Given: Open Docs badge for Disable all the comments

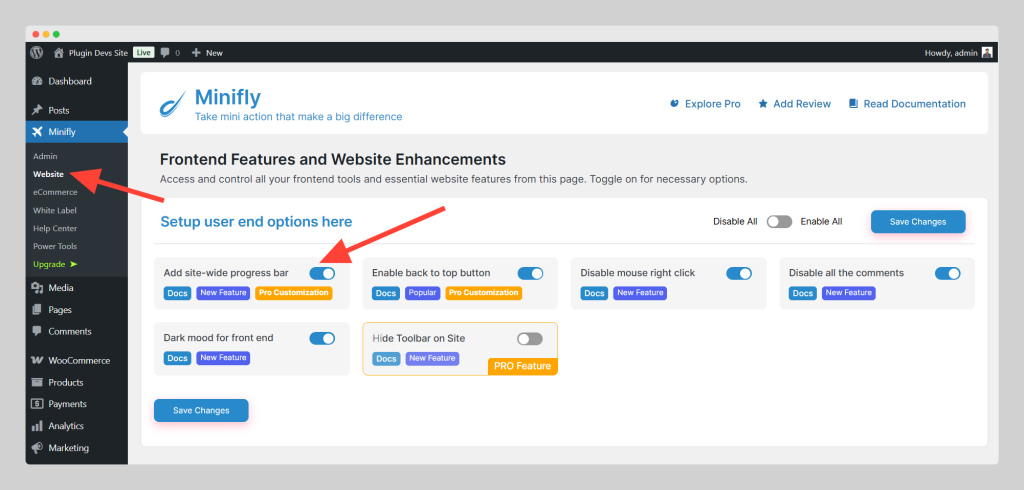Looking at the screenshot, I should (x=803, y=293).
